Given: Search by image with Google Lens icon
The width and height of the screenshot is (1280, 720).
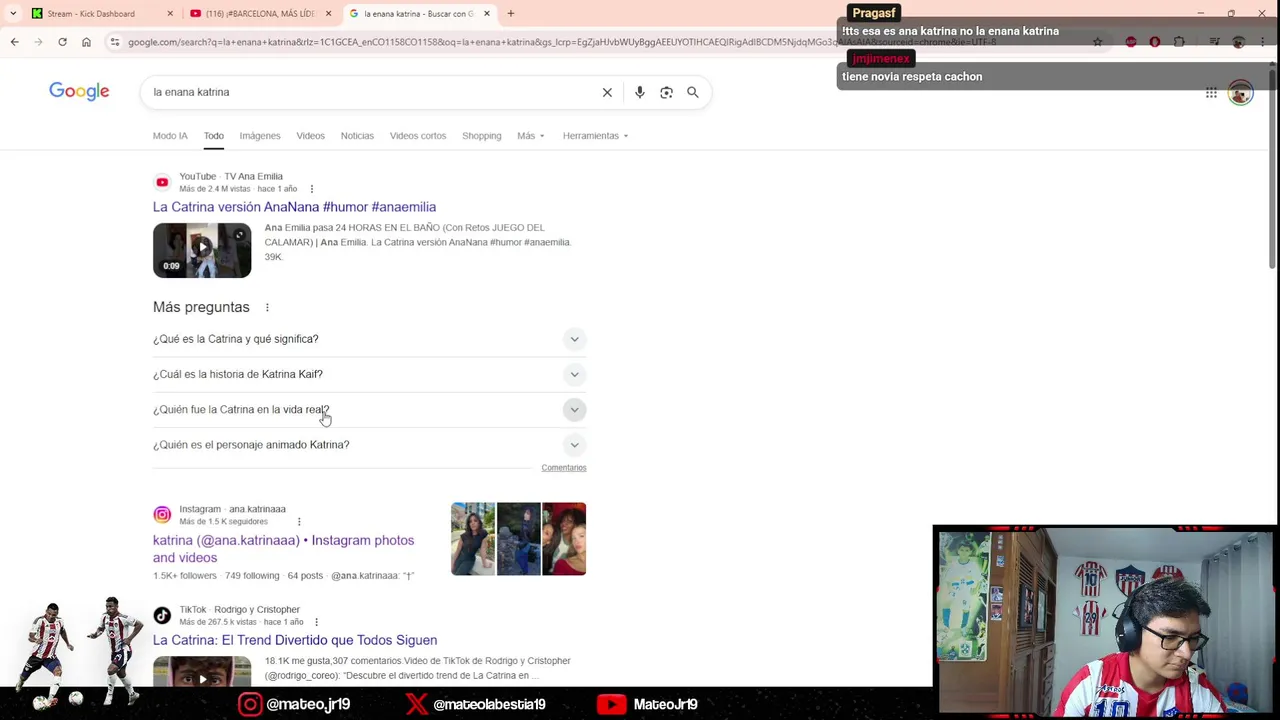Looking at the screenshot, I should coord(666,92).
